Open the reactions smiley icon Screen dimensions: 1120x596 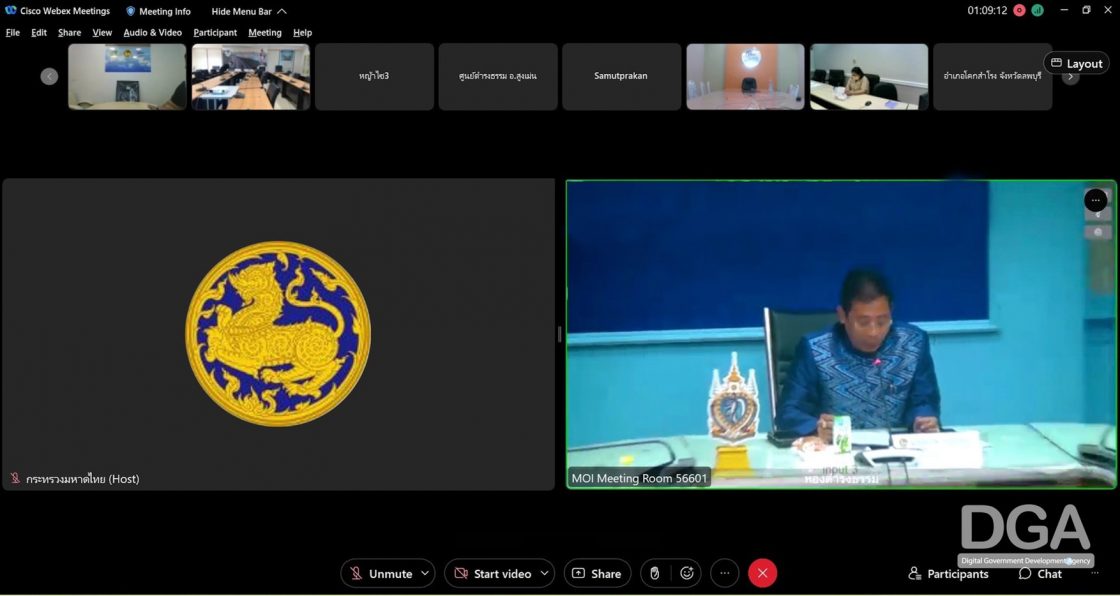[687, 573]
